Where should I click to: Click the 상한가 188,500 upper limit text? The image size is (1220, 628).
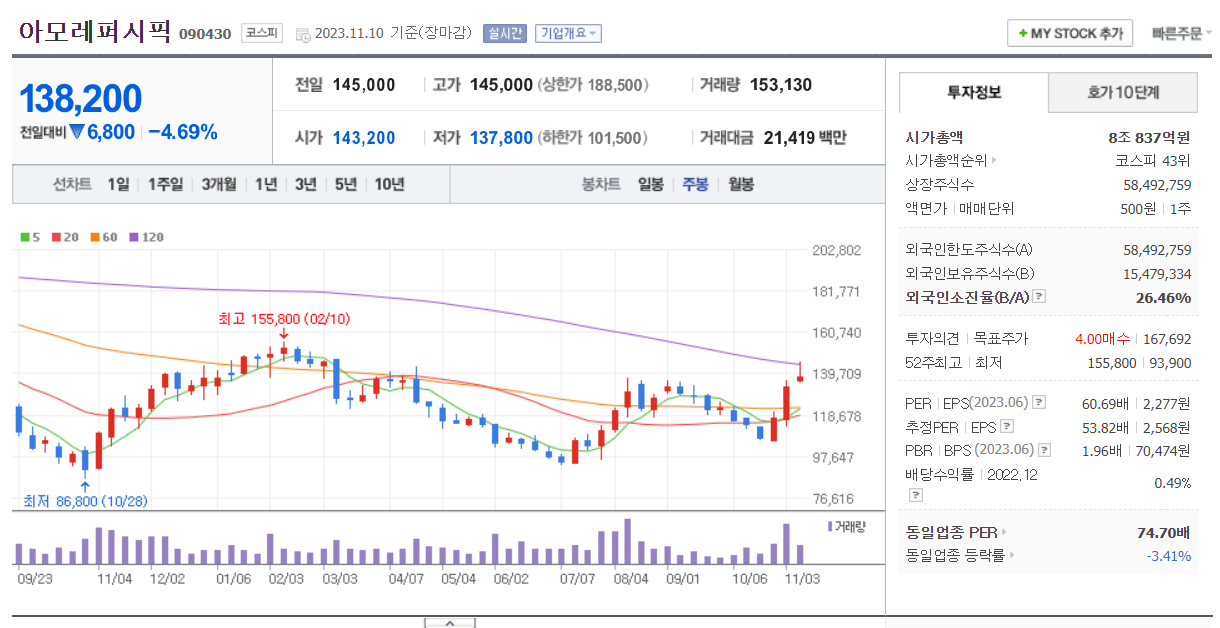pos(593,85)
